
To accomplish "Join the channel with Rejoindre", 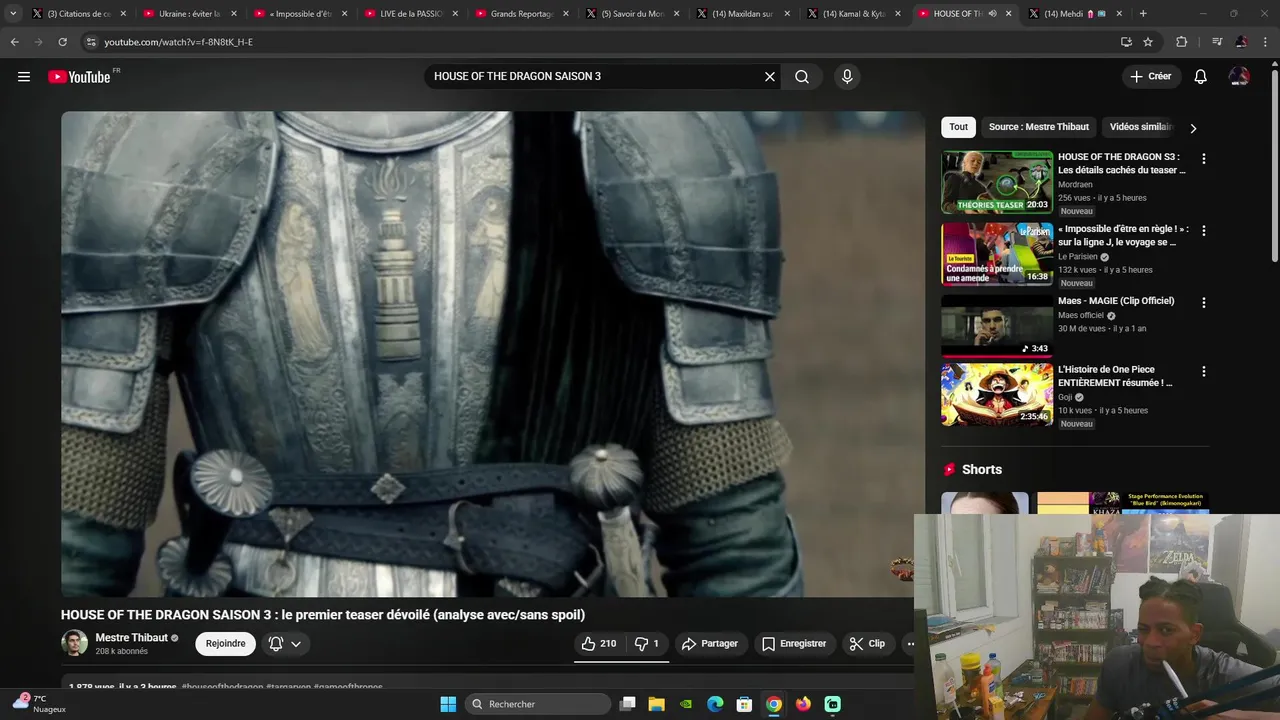I will click(x=225, y=644).
